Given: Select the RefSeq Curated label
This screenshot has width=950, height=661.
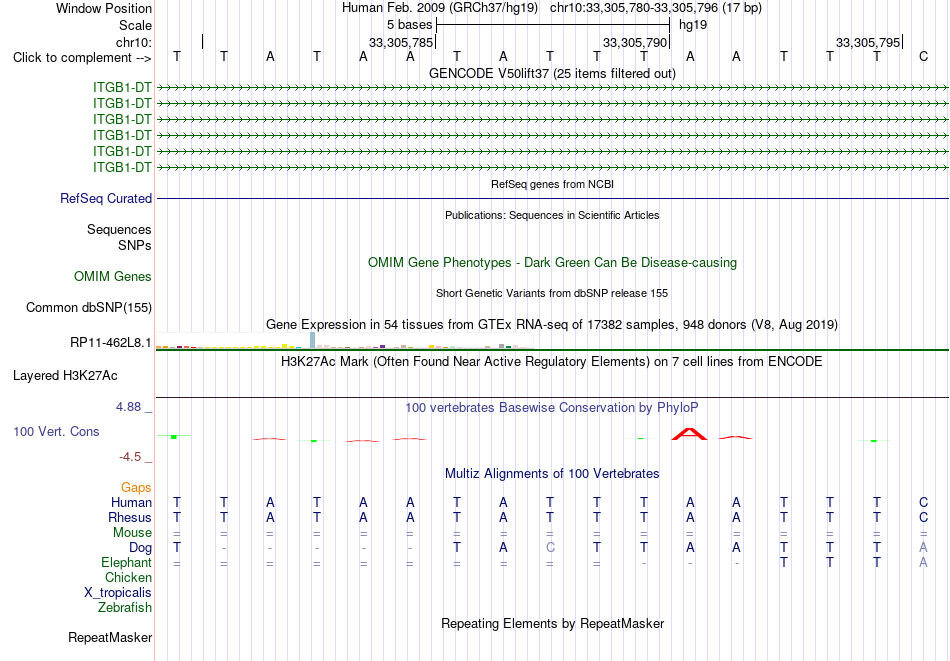Looking at the screenshot, I should click(106, 199).
